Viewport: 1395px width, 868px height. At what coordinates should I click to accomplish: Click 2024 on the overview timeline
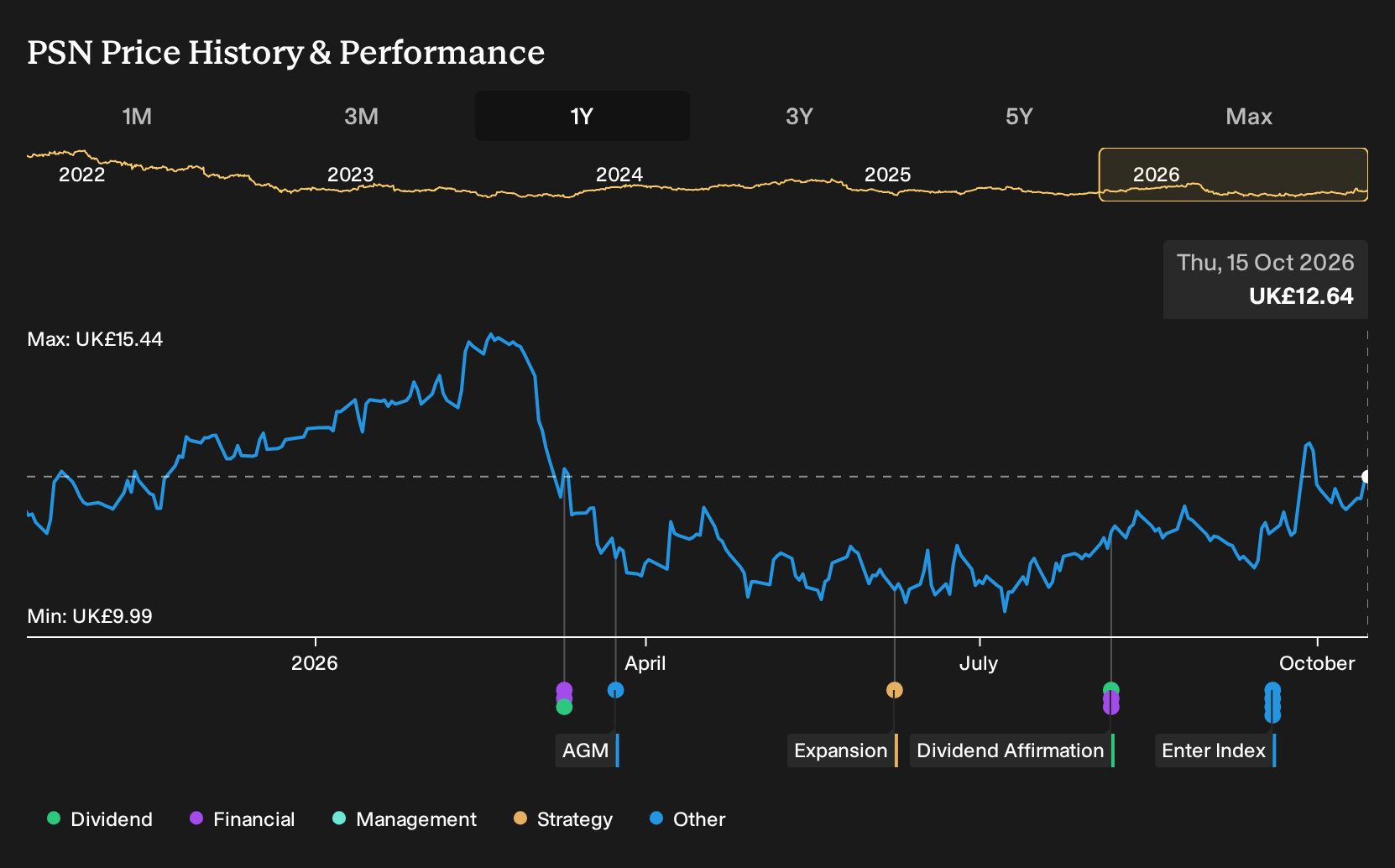click(x=619, y=175)
